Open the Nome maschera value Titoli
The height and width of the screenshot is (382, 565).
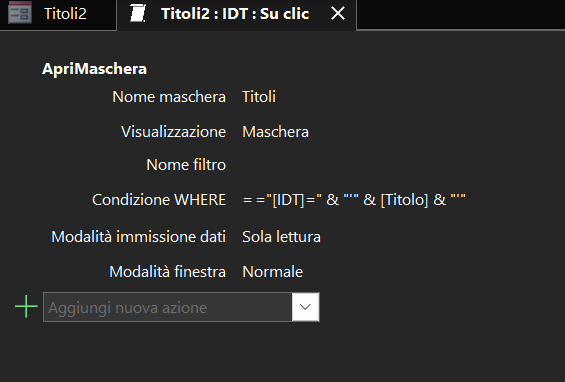[259, 97]
